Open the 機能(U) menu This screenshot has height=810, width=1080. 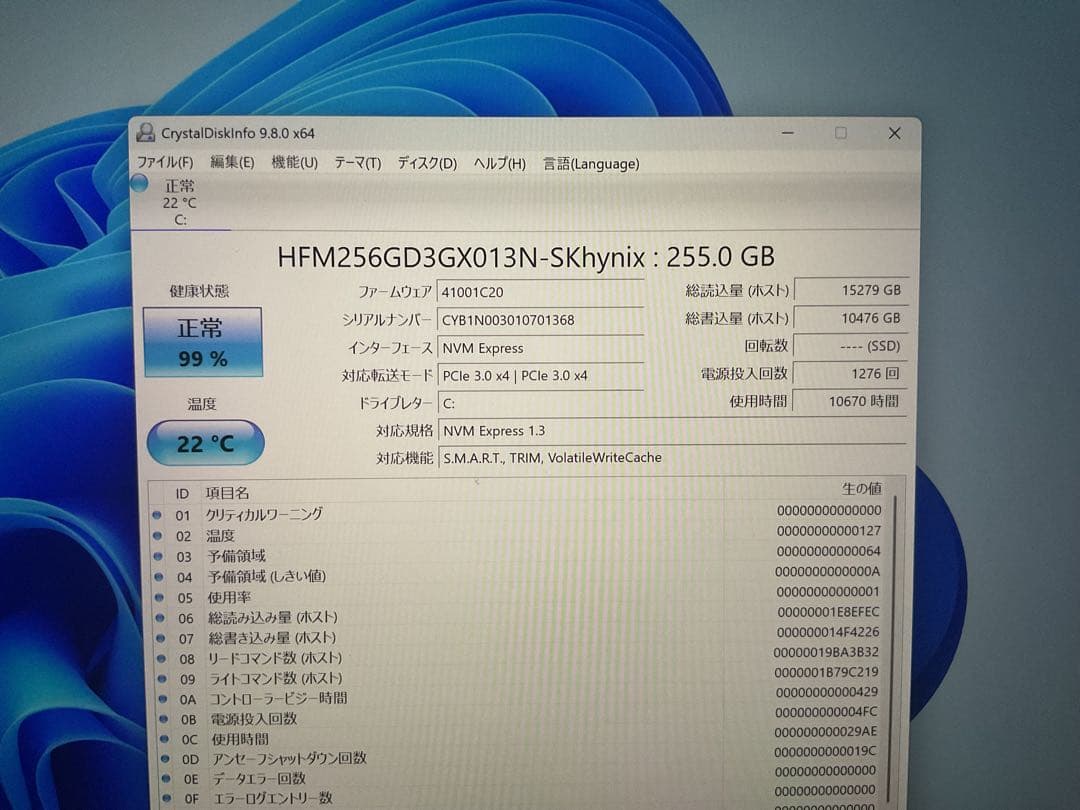(294, 163)
